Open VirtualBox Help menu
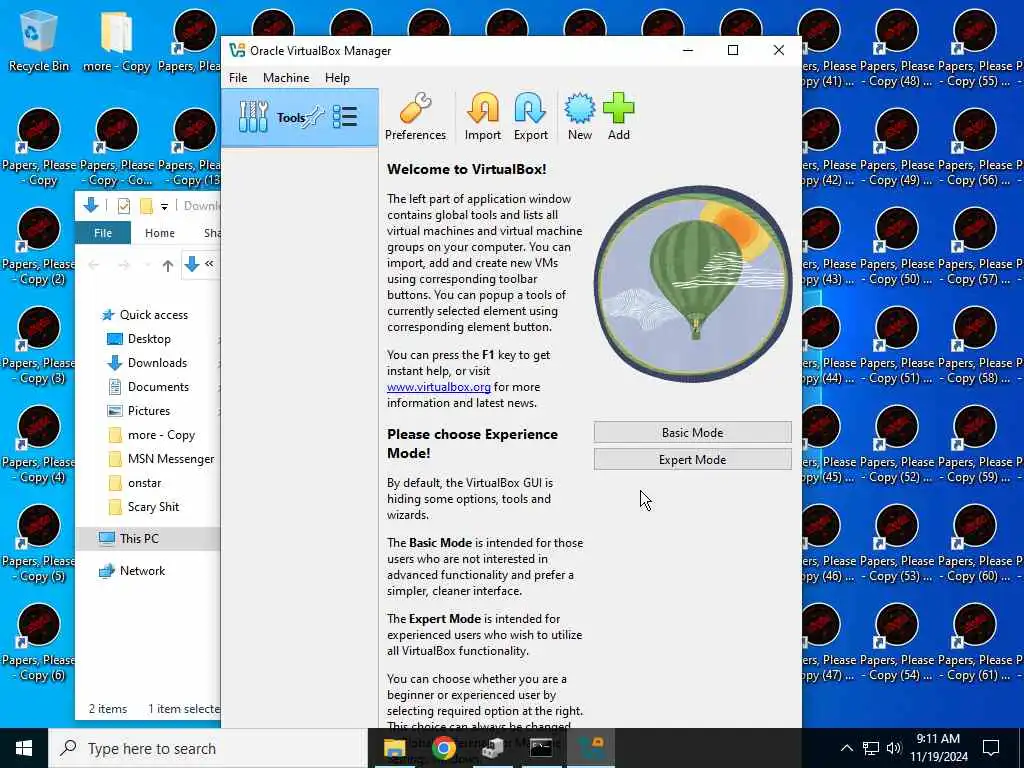The height and width of the screenshot is (768, 1024). click(337, 78)
